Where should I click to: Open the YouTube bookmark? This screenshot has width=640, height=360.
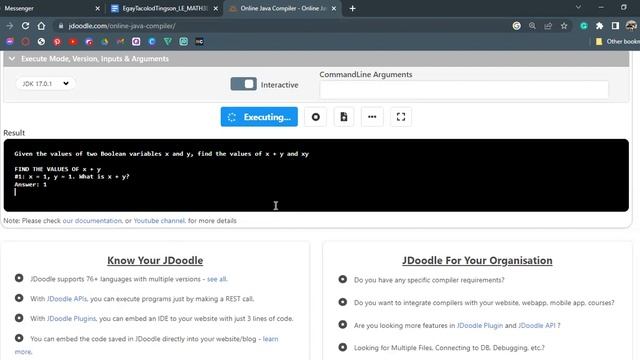click(x=73, y=41)
